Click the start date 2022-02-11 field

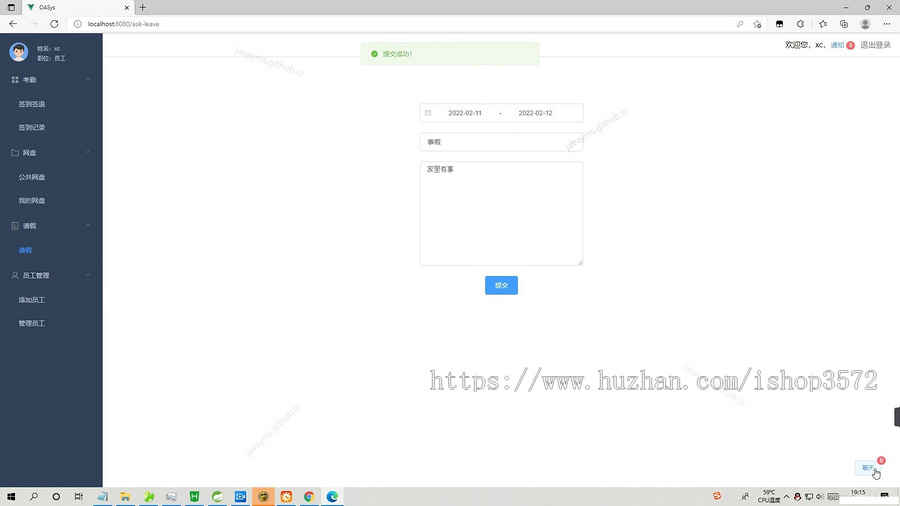(465, 113)
